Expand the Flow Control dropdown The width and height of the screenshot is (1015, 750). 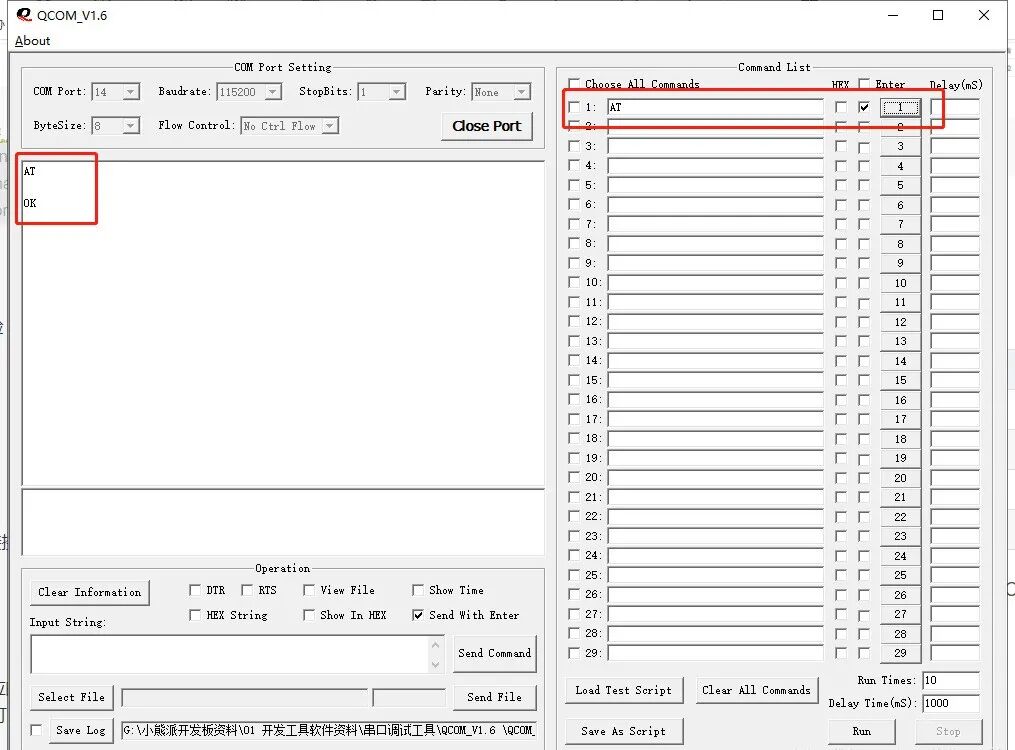tap(330, 126)
